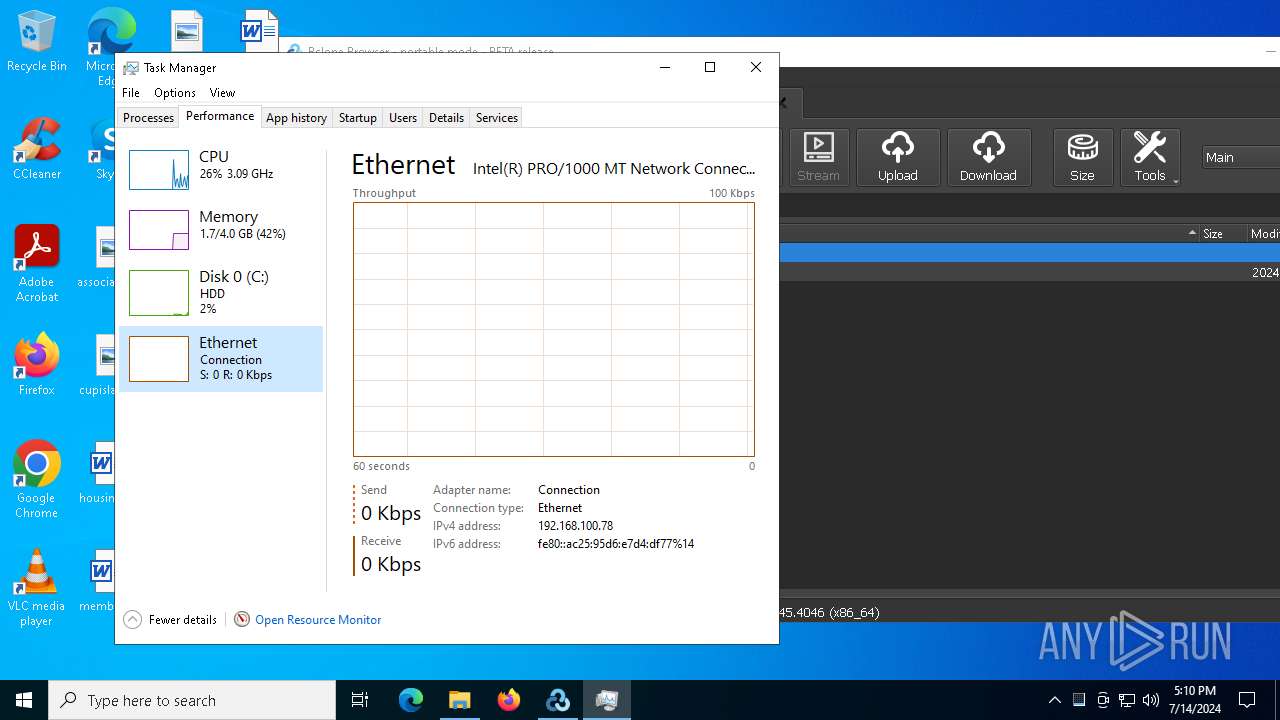Switch to the Details tab
Viewport: 1280px width, 720px height.
pos(446,117)
